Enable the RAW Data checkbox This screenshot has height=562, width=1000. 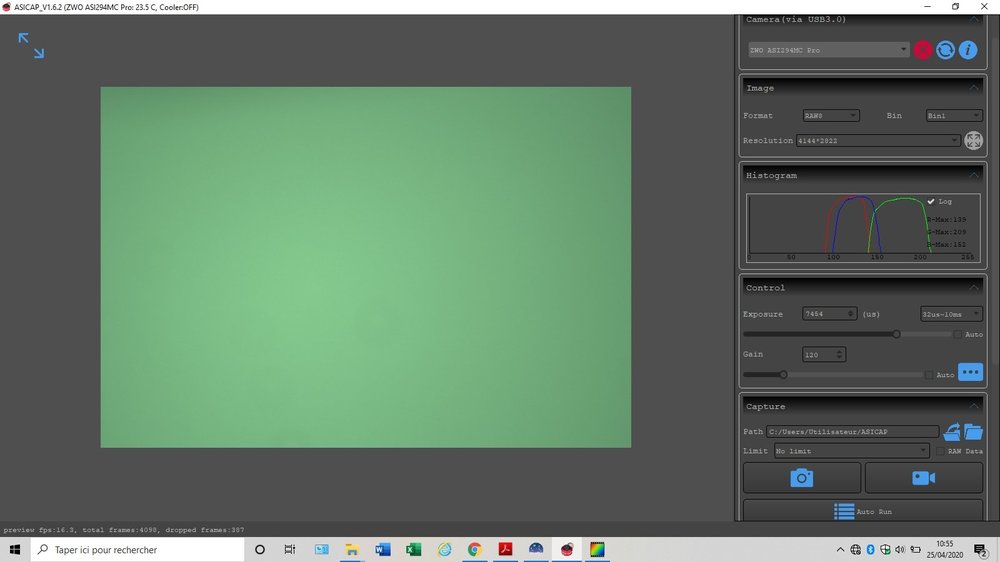pos(940,451)
